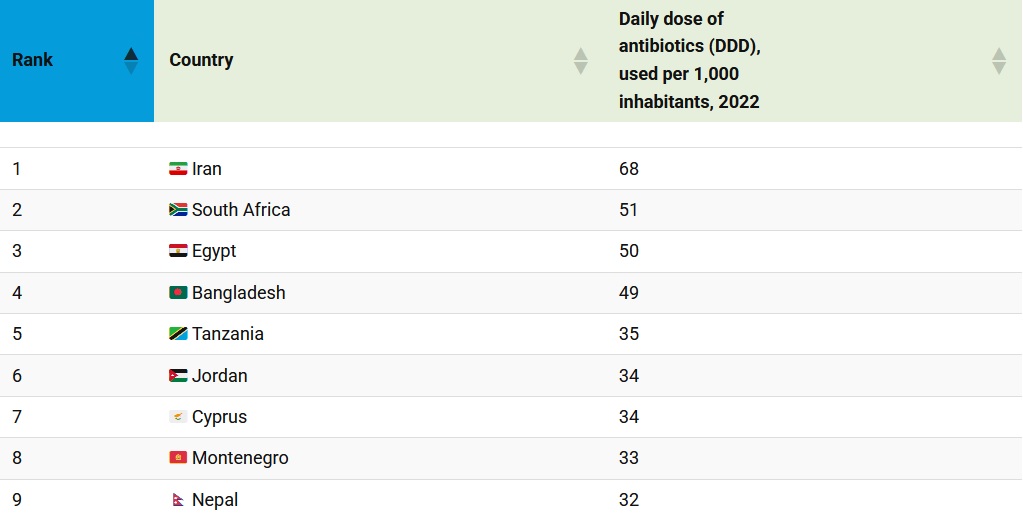Select the Montenegro country name
1023x524 pixels.
coord(240,458)
